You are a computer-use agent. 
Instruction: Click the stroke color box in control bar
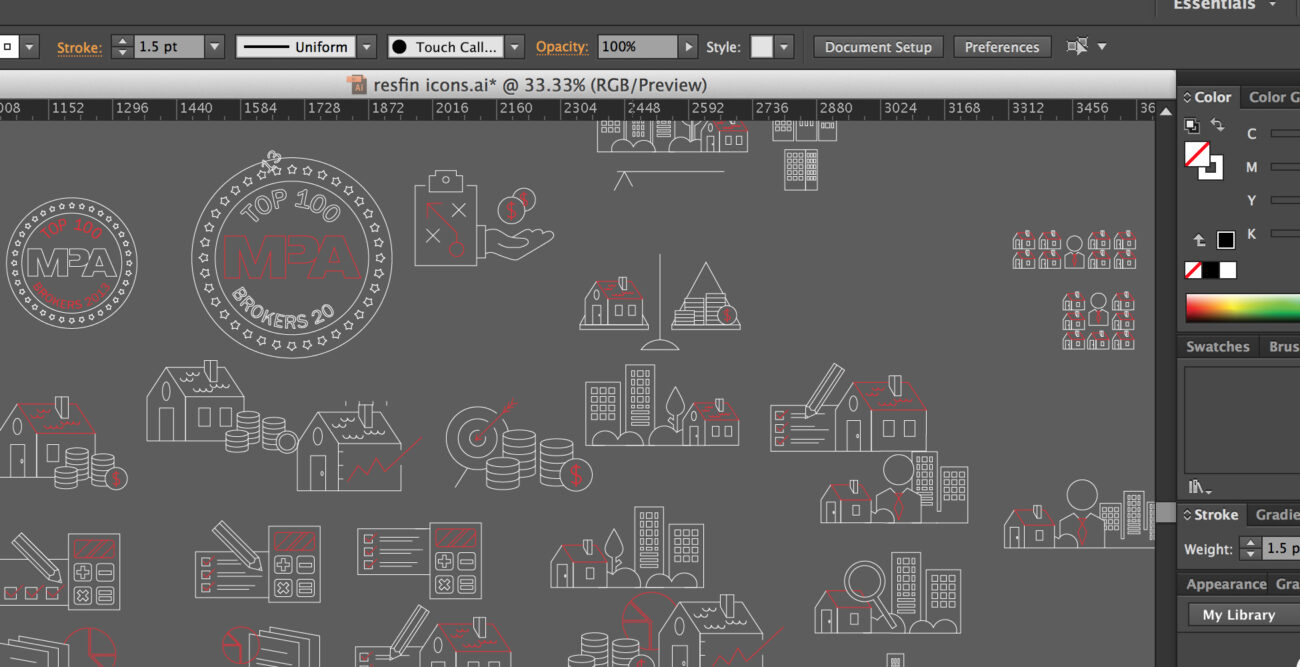click(x=9, y=46)
